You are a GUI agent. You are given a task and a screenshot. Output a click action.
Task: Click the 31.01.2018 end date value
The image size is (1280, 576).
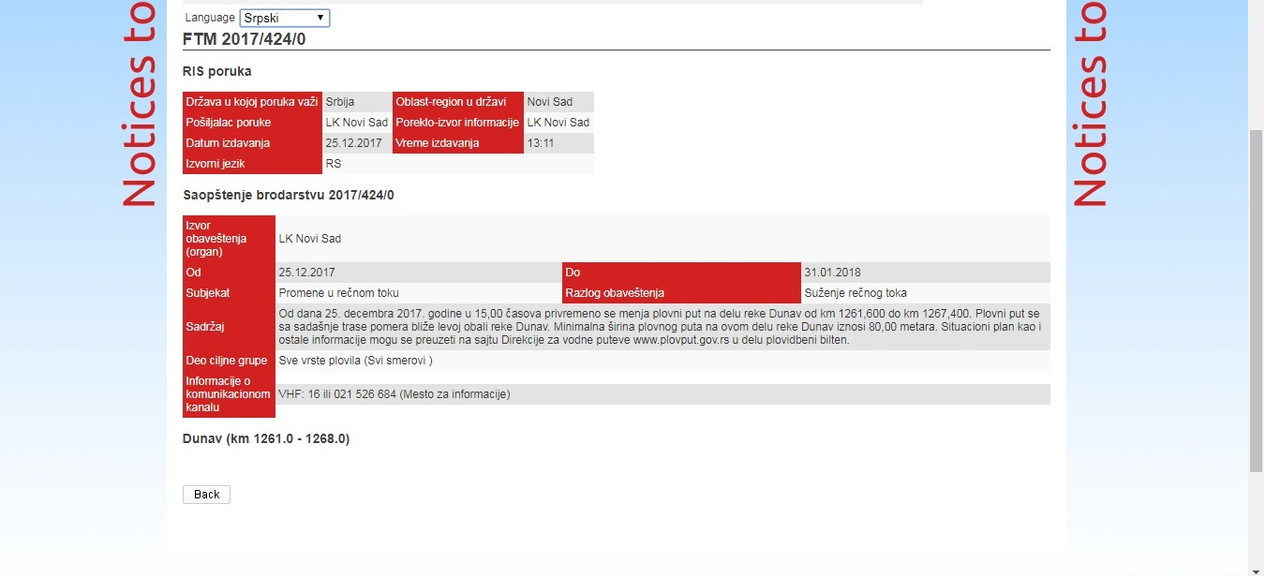point(832,272)
